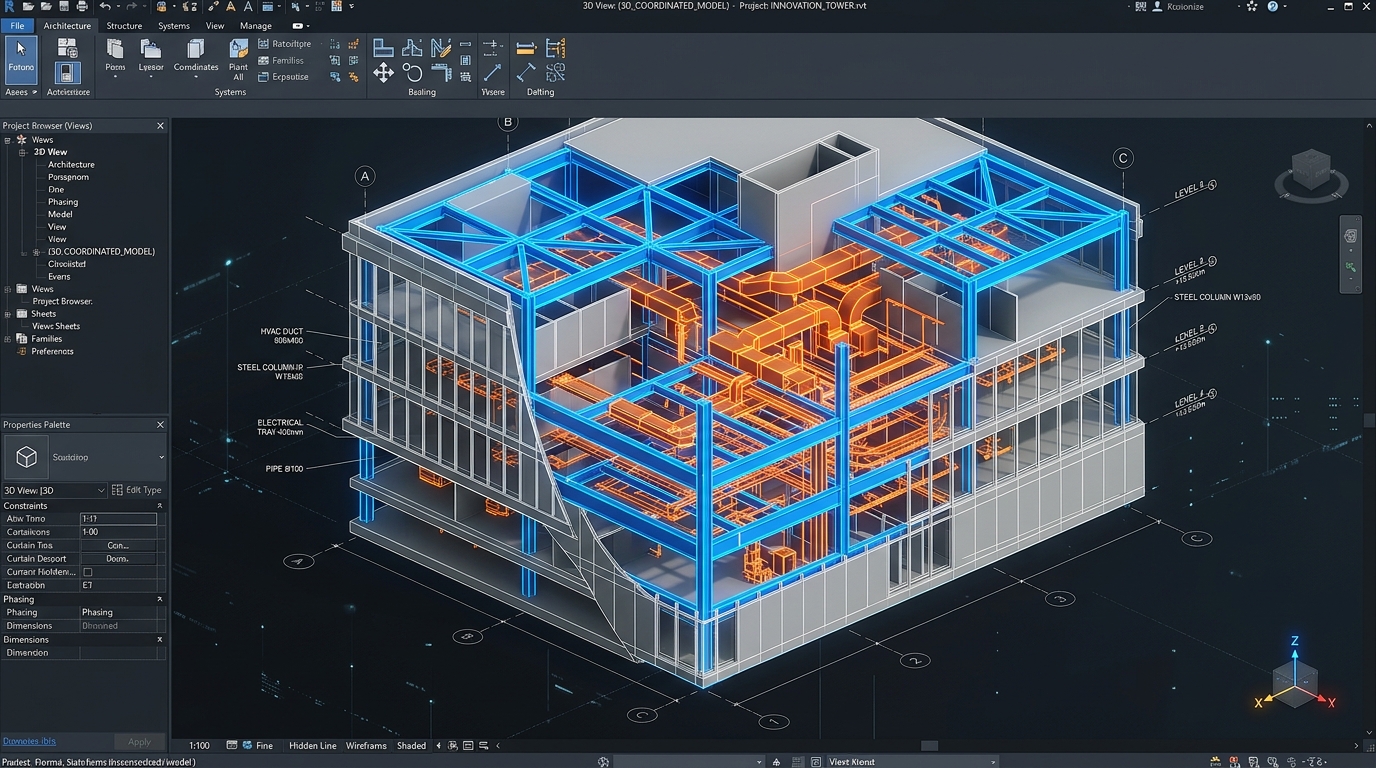Image resolution: width=1376 pixels, height=768 pixels.
Task: Expand the Sheets tree node
Action: [x=8, y=314]
